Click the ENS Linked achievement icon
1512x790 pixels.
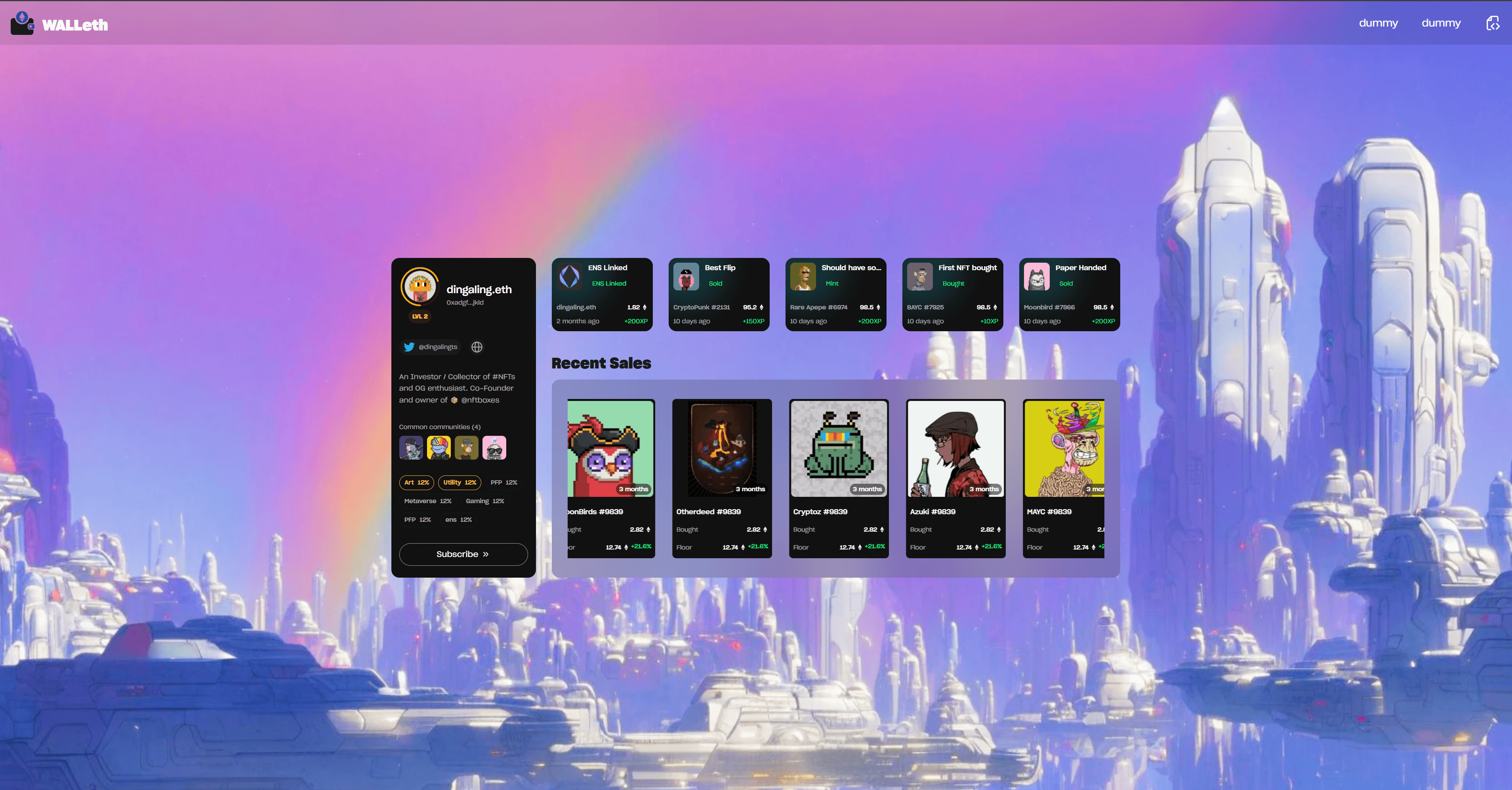(569, 276)
